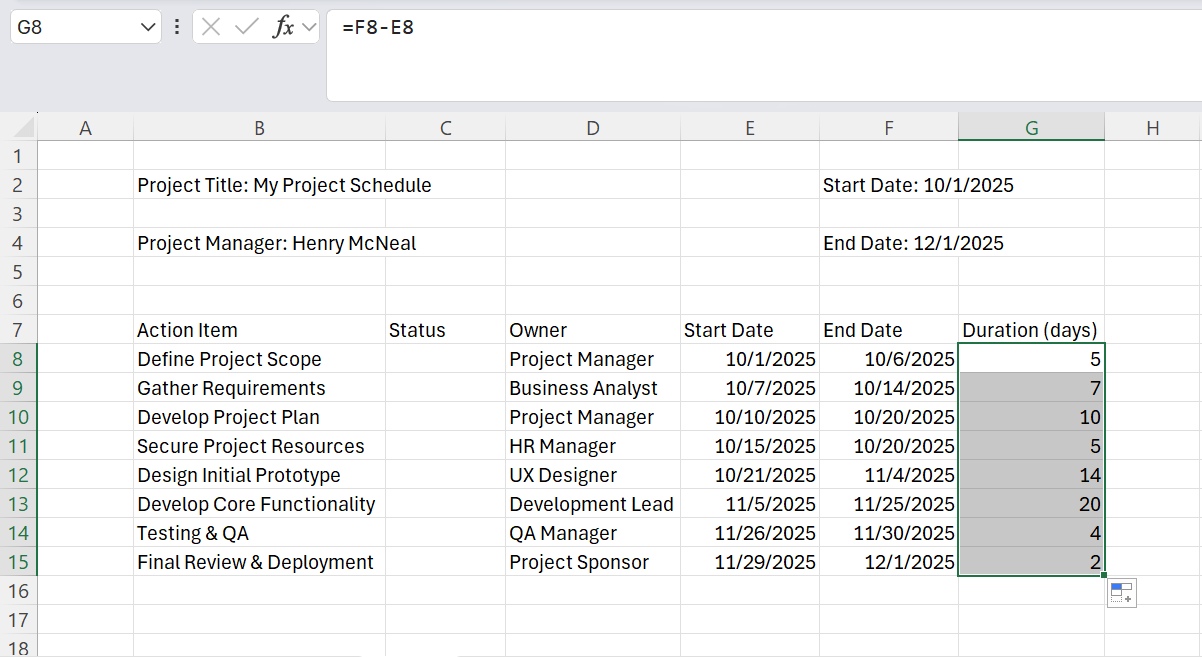Expand the small arrow next to fx
Screen dimensions: 1202x657
(x=308, y=27)
